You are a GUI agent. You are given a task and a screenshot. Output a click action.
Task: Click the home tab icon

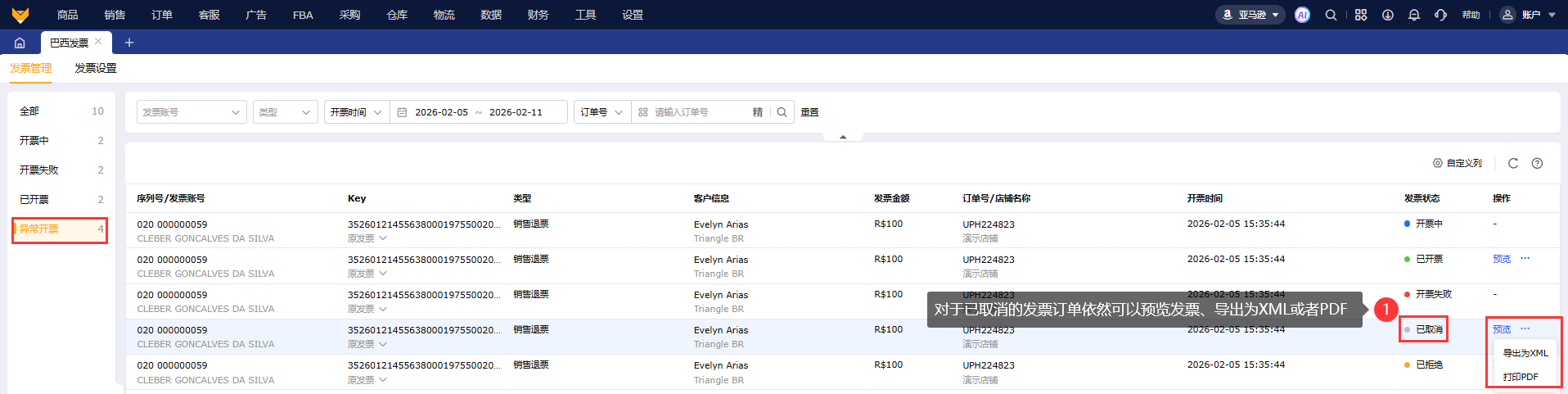(20, 43)
